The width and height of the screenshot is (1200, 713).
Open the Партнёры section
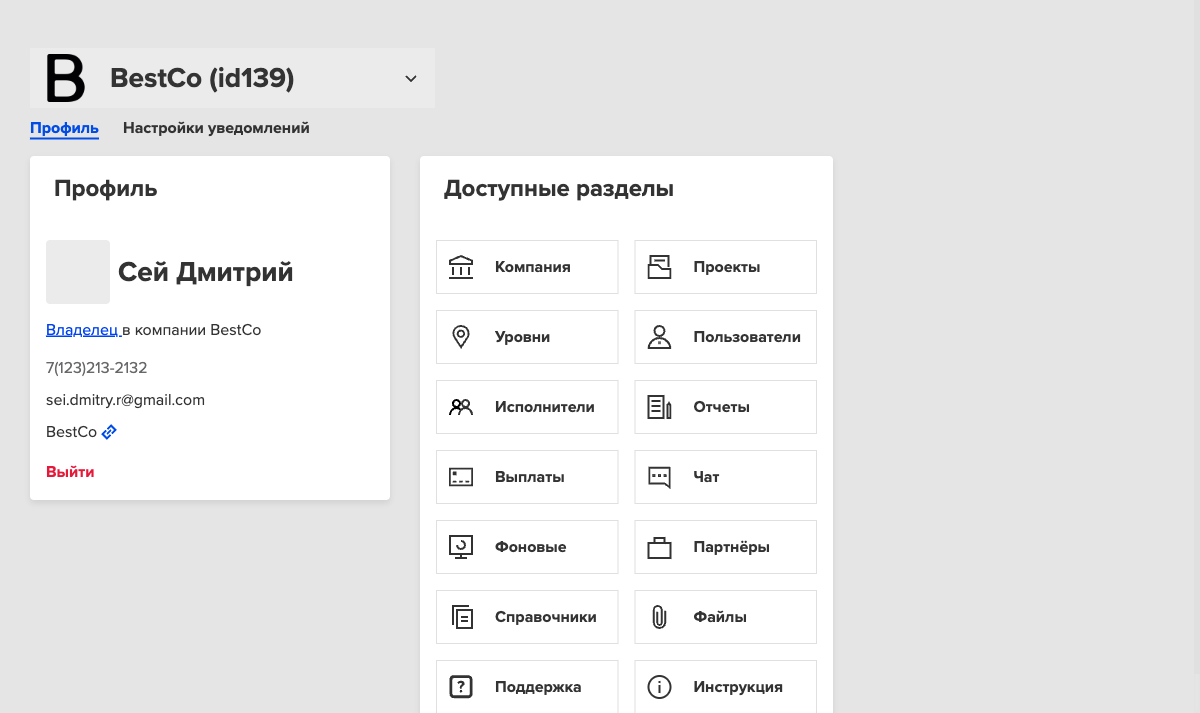725,547
